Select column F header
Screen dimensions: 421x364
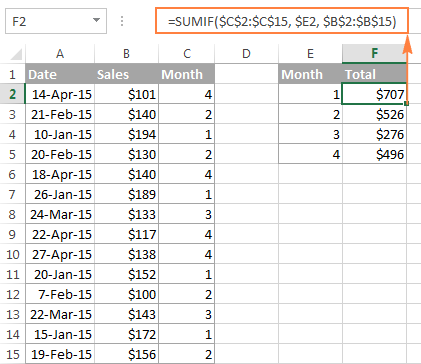pyautogui.click(x=374, y=54)
